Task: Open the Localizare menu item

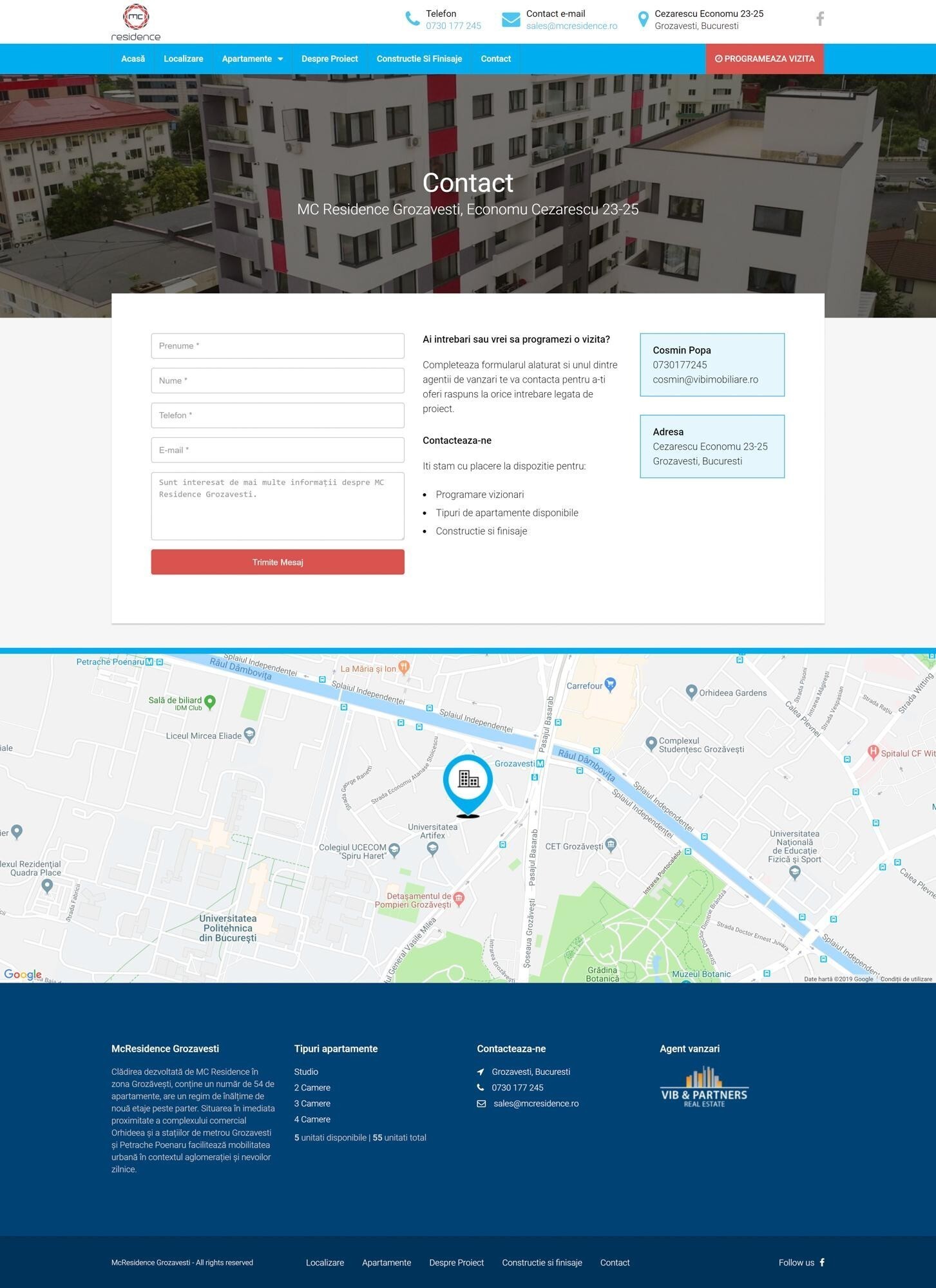Action: (x=184, y=59)
